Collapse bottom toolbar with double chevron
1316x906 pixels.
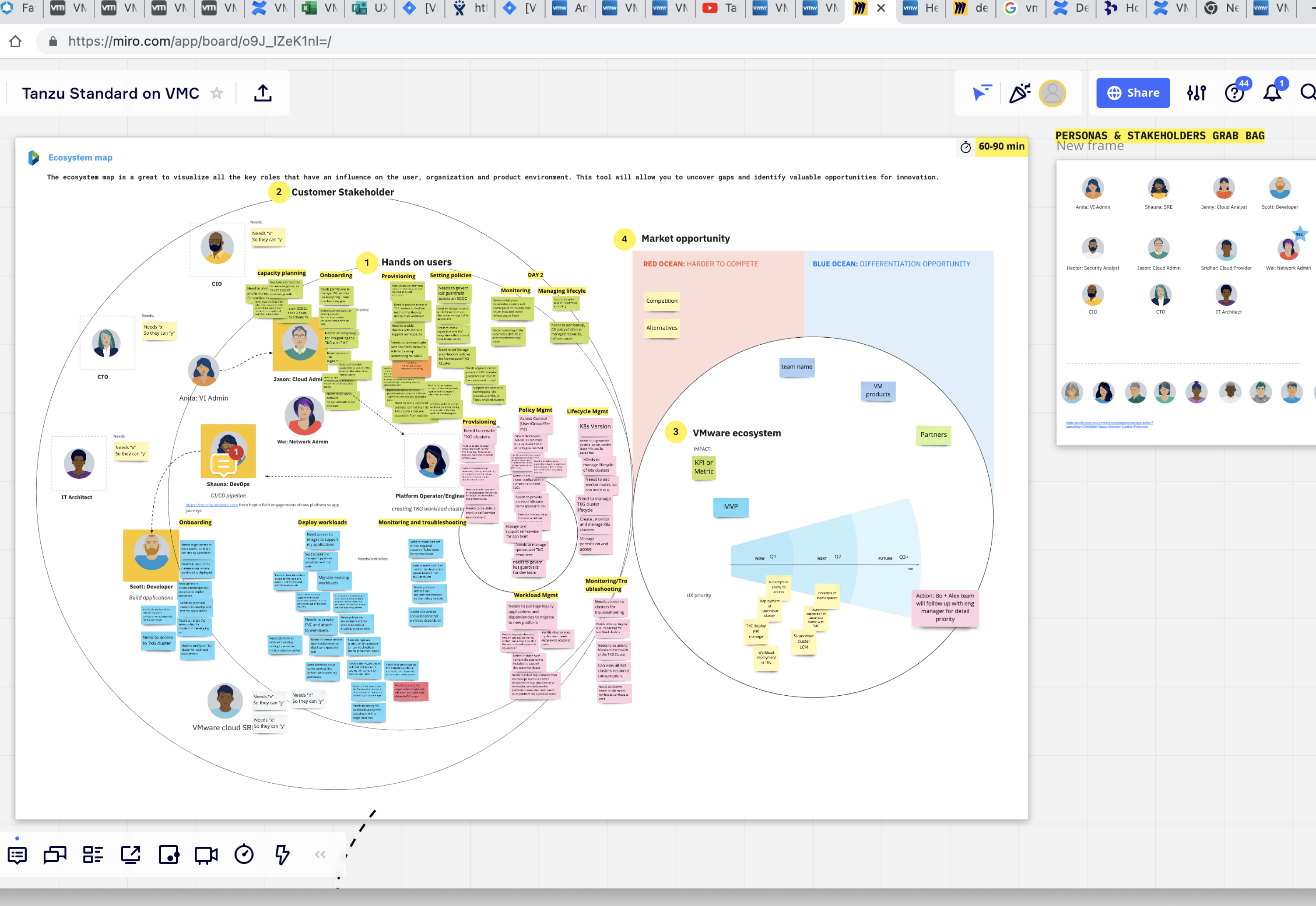coord(320,855)
